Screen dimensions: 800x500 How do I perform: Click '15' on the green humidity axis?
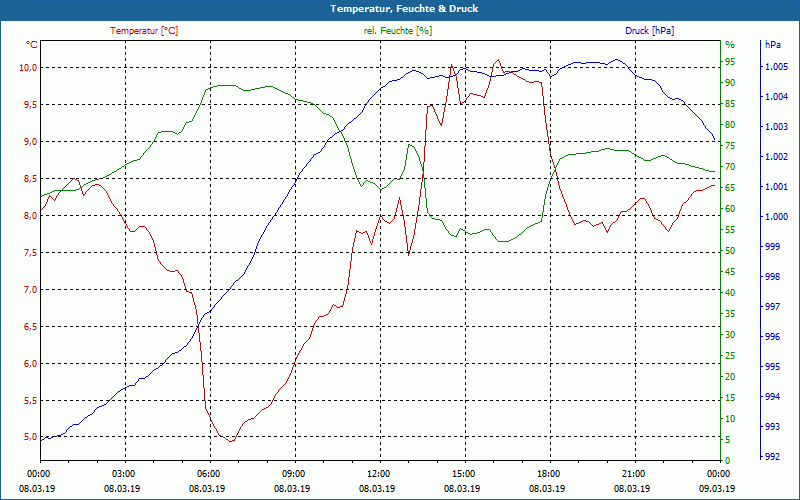click(x=730, y=398)
